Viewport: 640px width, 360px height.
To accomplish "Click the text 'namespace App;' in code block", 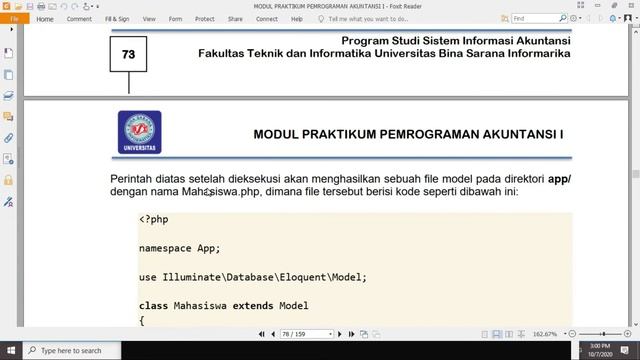I will [180, 248].
